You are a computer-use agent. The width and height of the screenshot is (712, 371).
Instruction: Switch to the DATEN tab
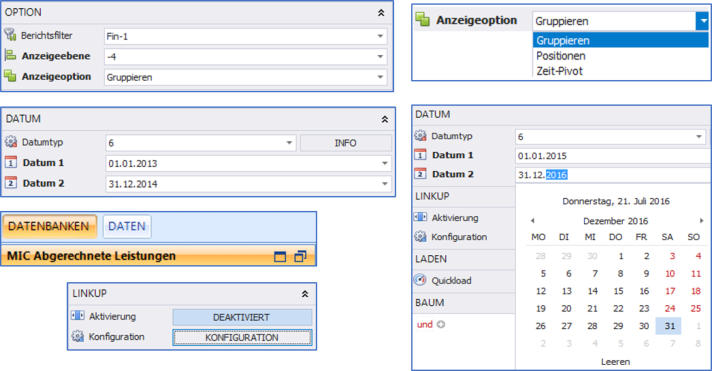point(127,226)
